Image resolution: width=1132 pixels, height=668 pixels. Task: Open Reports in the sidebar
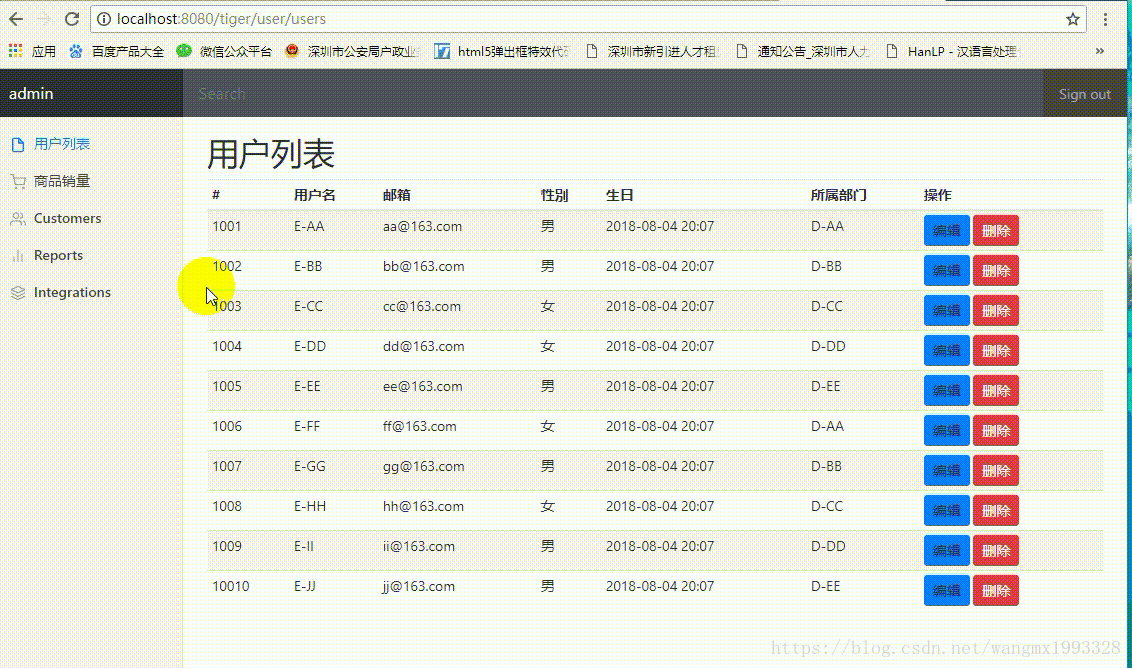[58, 255]
